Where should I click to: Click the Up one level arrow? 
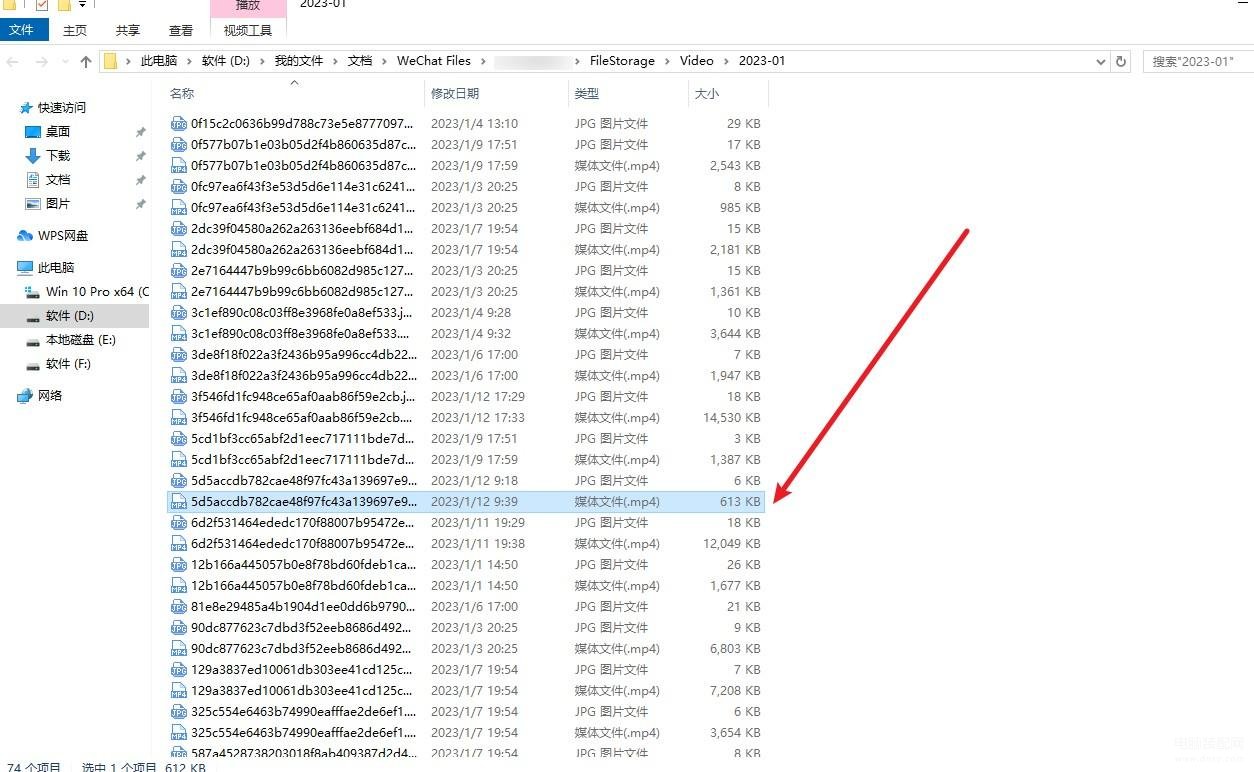pos(86,62)
